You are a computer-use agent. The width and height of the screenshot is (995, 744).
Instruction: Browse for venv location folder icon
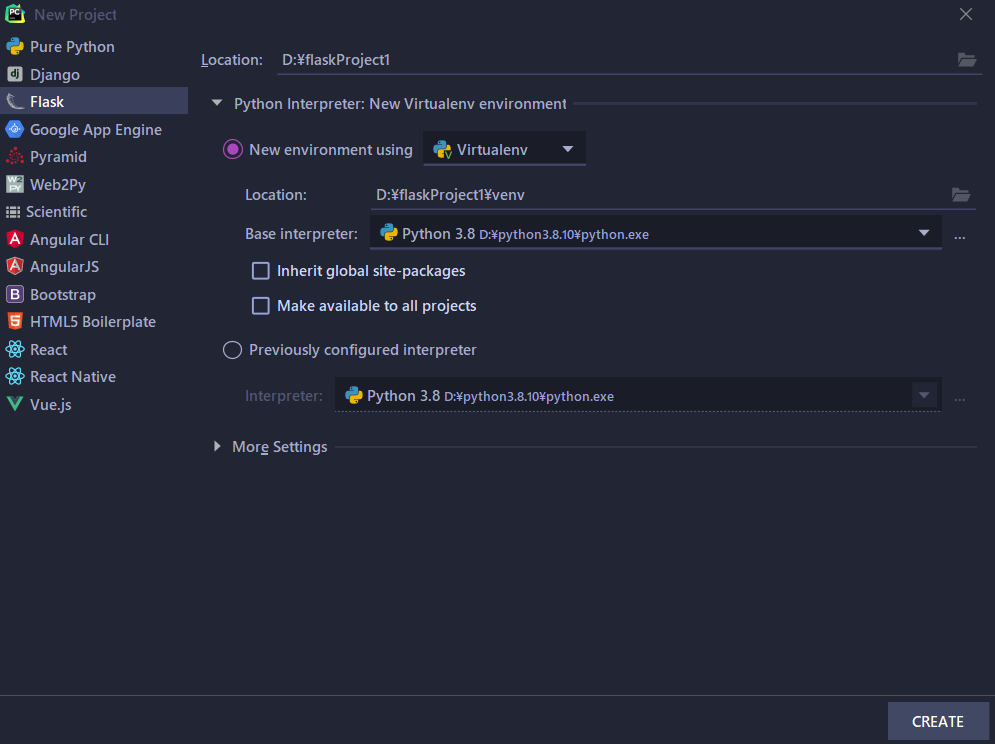tap(961, 195)
